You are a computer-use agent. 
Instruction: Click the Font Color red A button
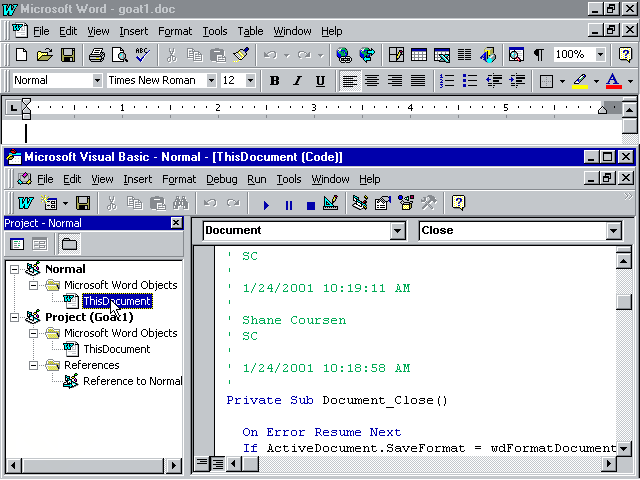(x=613, y=80)
